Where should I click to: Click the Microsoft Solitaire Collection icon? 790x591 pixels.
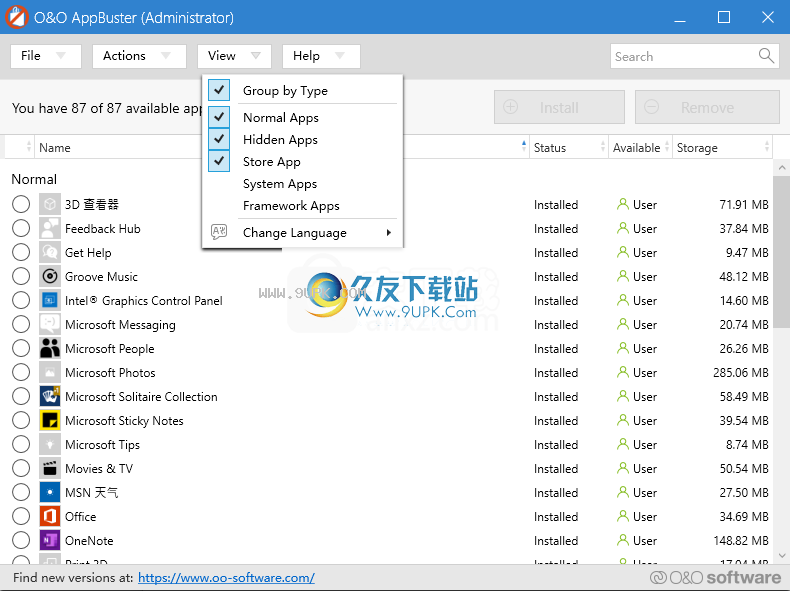pos(50,397)
